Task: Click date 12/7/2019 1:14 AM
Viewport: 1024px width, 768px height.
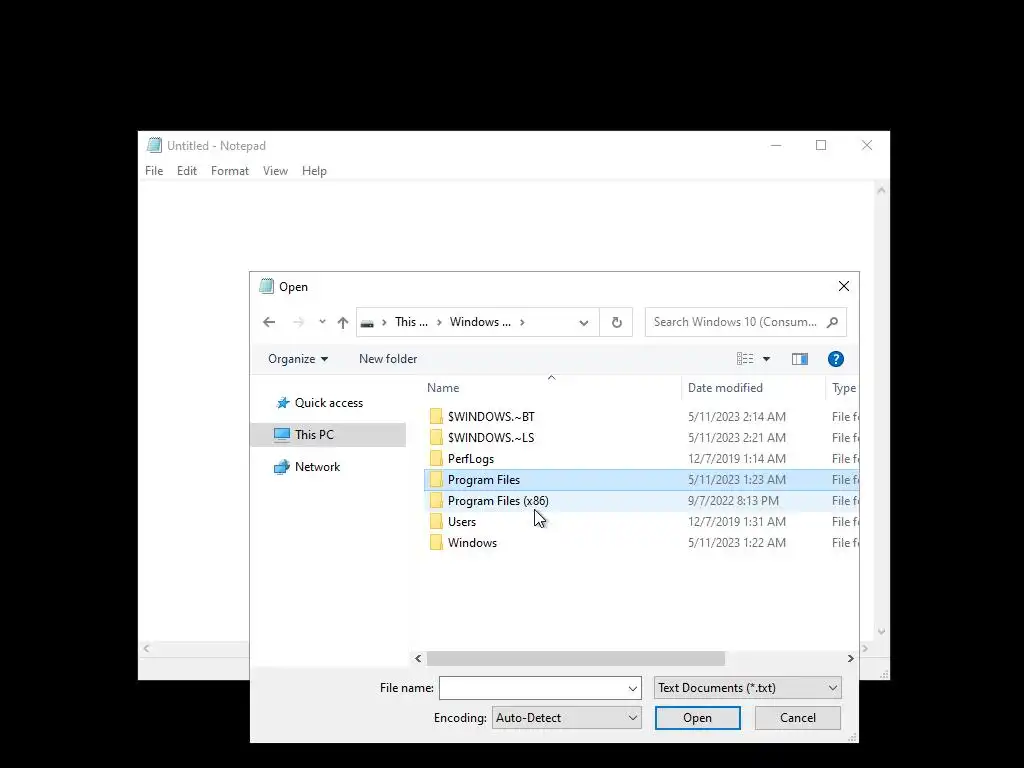Action: click(x=737, y=458)
